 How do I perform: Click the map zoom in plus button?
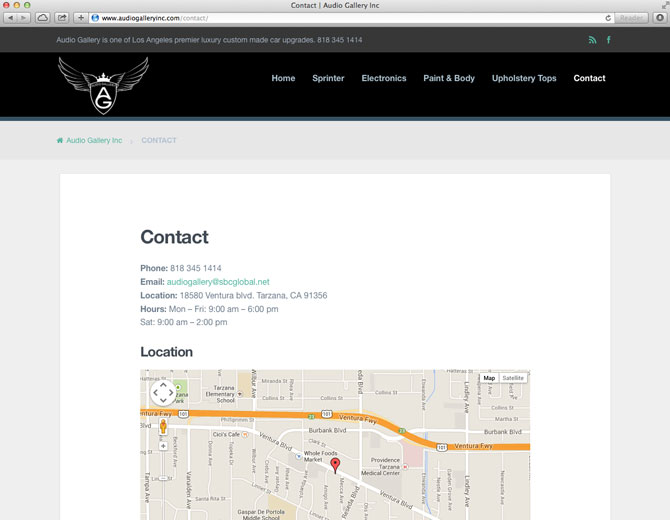163,446
